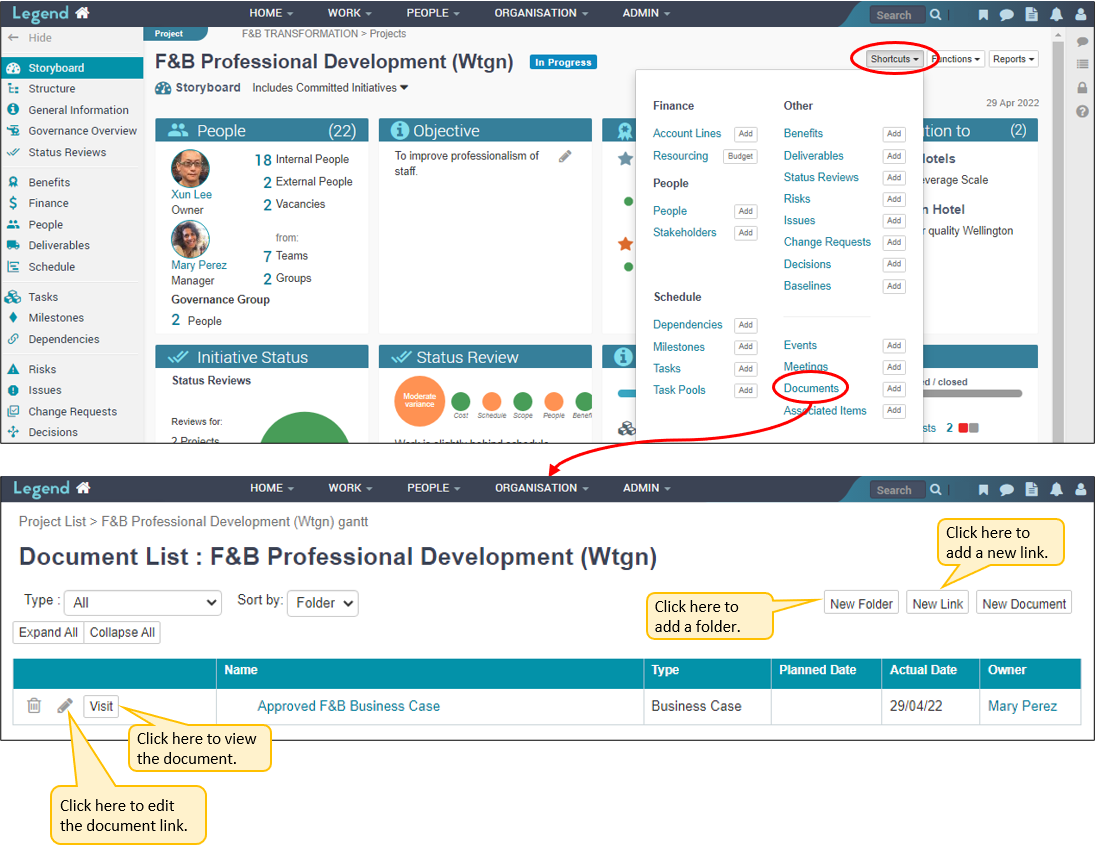1095x846 pixels.
Task: Open Change Requests in the sidebar
Action: pos(73,411)
